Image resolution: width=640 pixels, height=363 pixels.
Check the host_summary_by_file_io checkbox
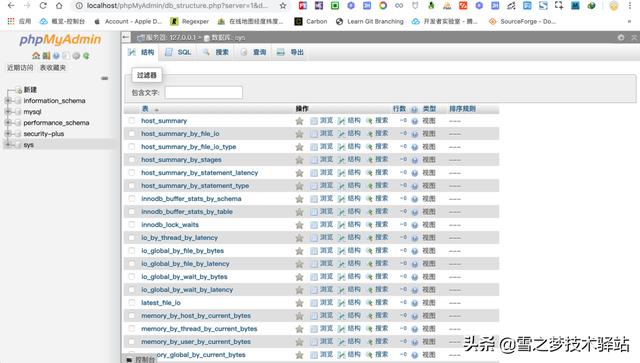pyautogui.click(x=131, y=134)
